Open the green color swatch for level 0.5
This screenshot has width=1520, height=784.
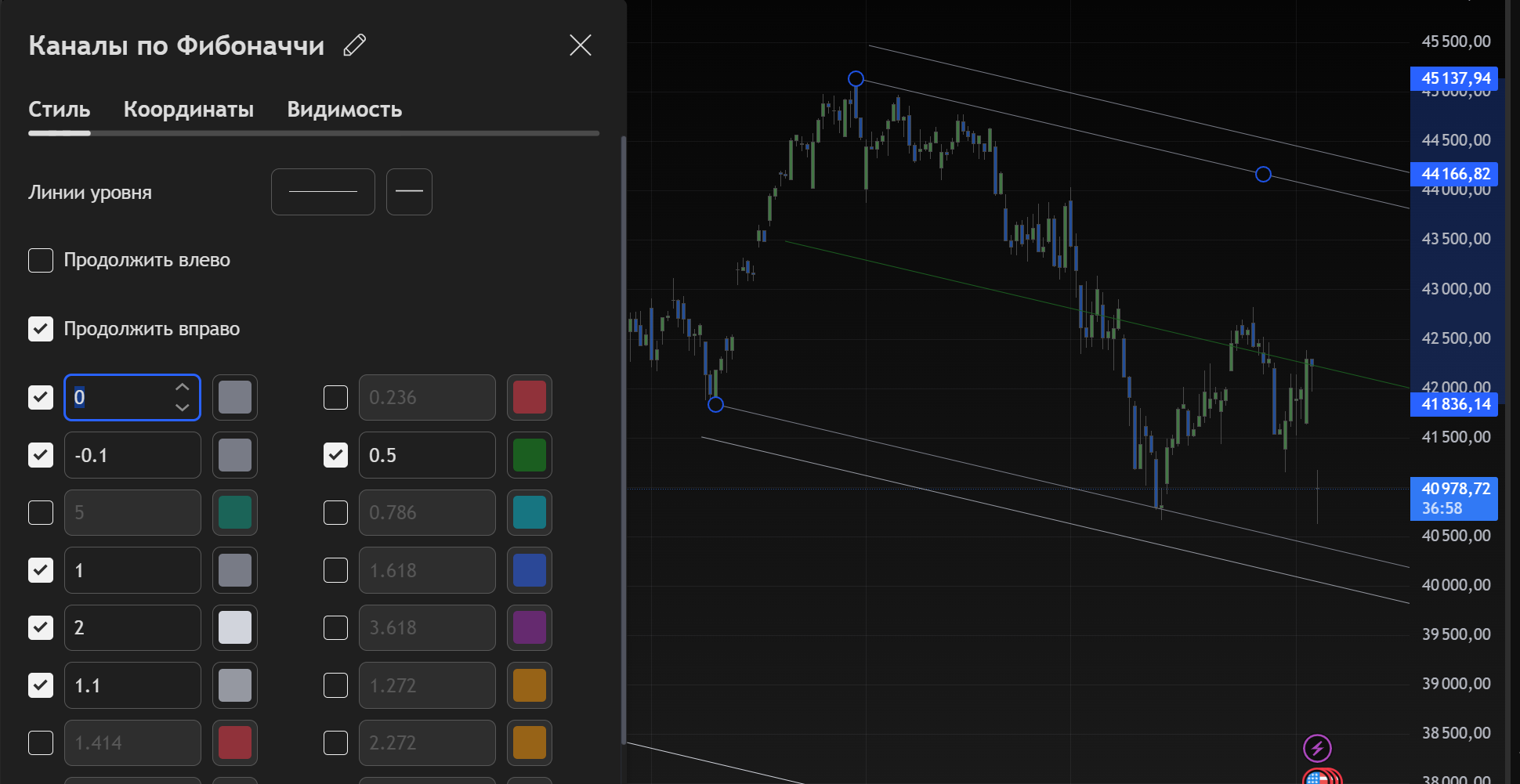coord(529,455)
